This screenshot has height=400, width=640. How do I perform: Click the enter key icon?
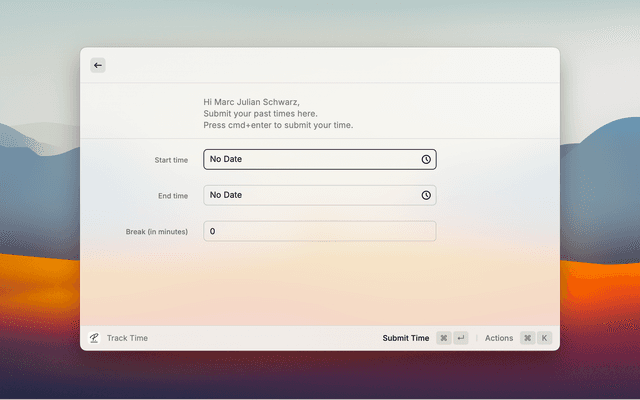[460, 338]
